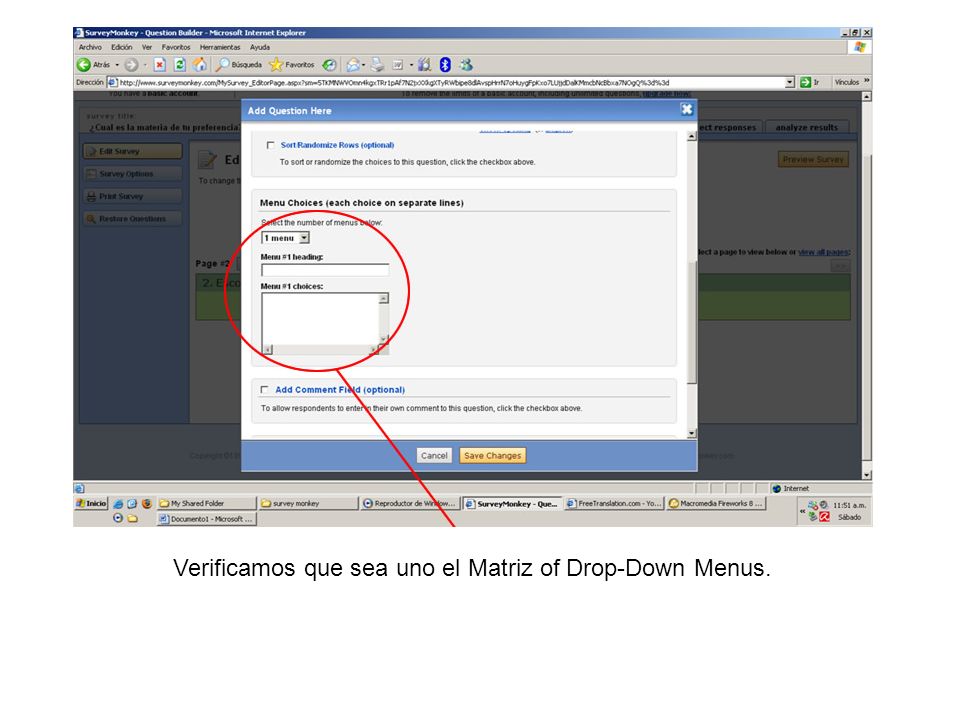Open Internet Explorer quick launch icon
960x720 pixels.
coord(118,503)
